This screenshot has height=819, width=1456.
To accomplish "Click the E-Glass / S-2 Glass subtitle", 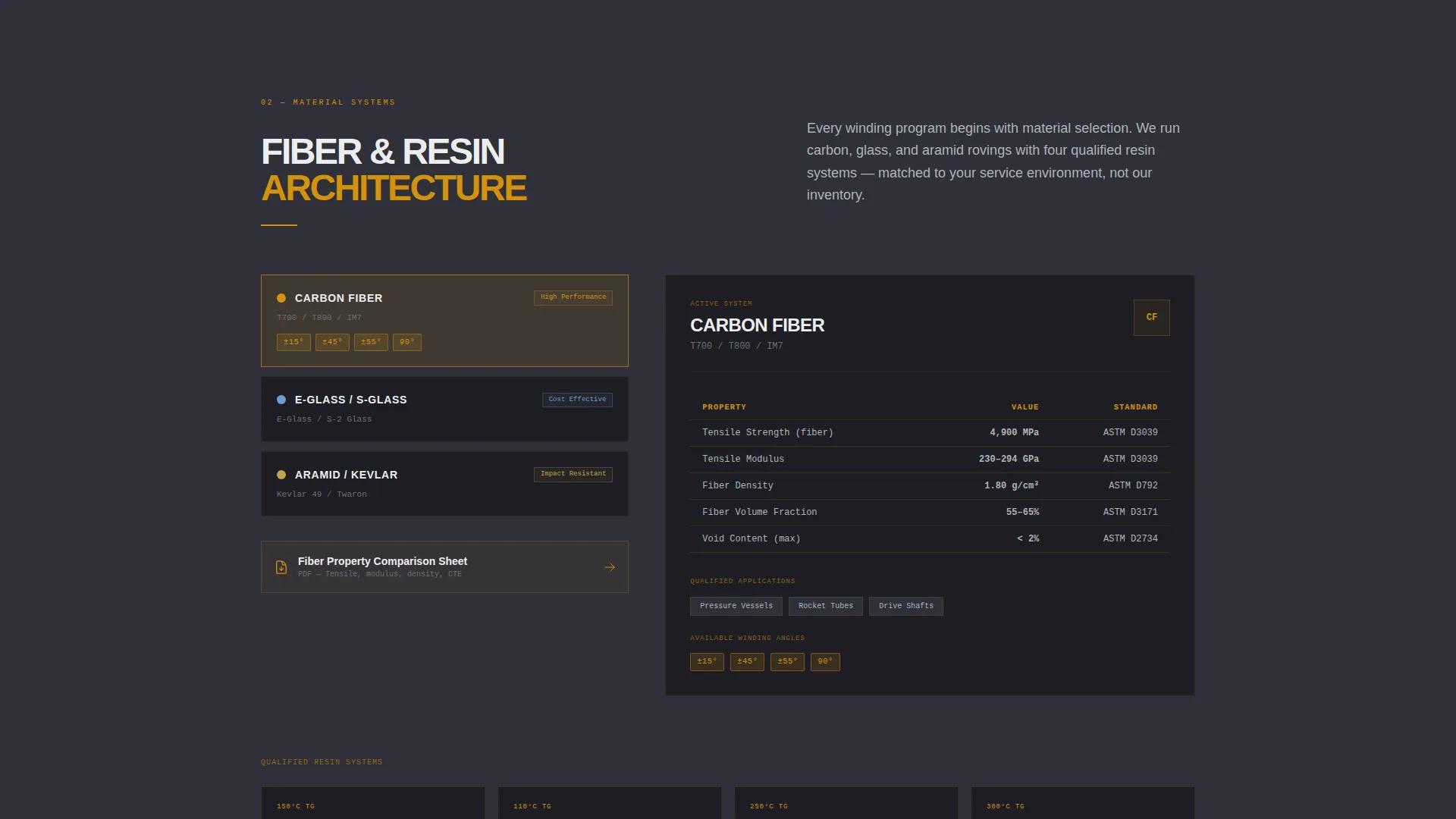I will point(324,419).
